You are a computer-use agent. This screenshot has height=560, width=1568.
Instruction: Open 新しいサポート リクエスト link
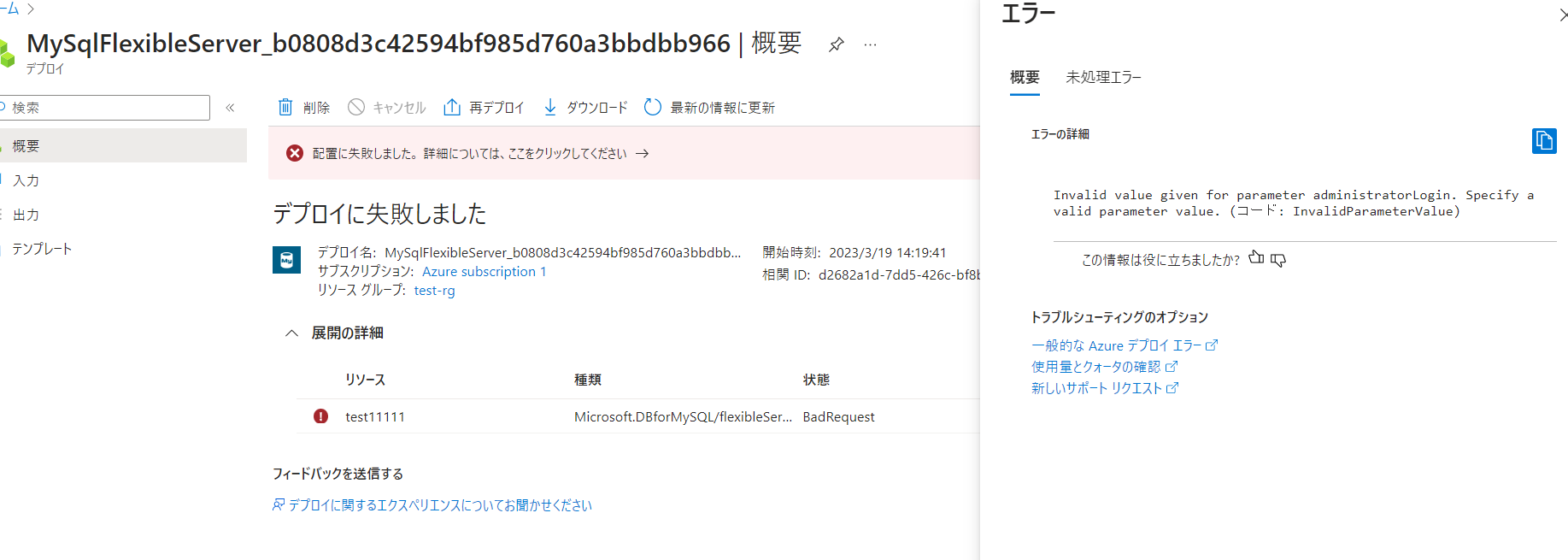point(1105,388)
